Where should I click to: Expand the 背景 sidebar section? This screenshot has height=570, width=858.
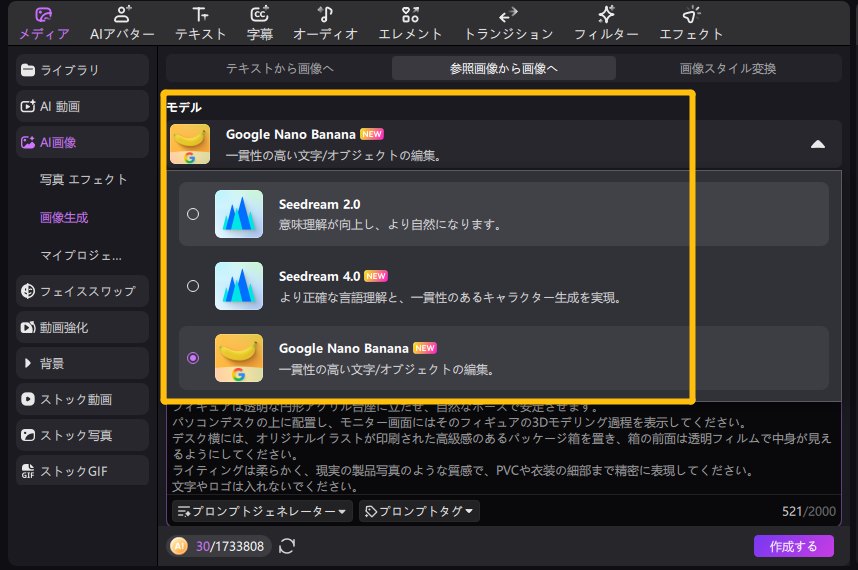(x=27, y=364)
